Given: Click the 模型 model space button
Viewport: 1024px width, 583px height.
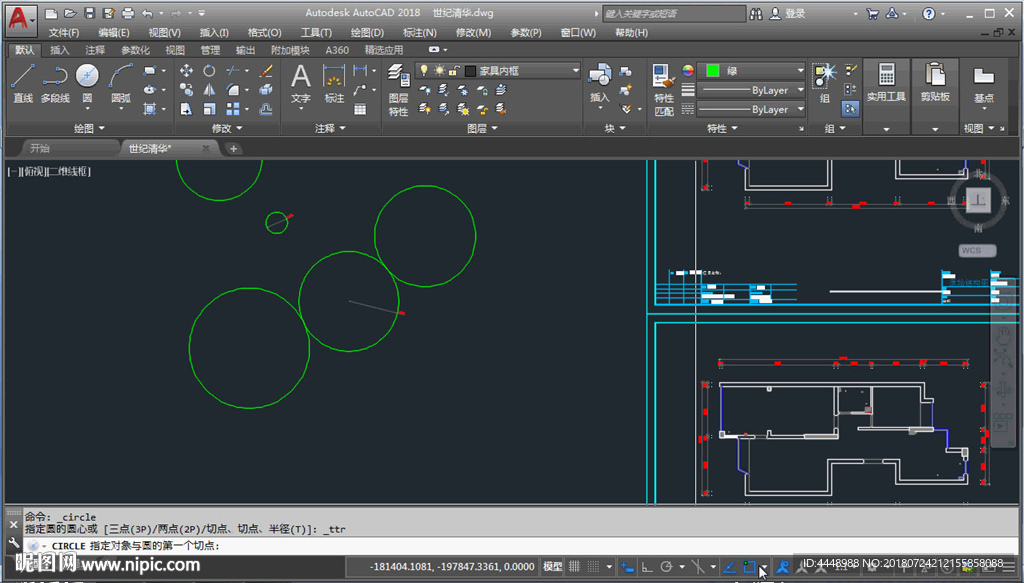Looking at the screenshot, I should pos(552,567).
